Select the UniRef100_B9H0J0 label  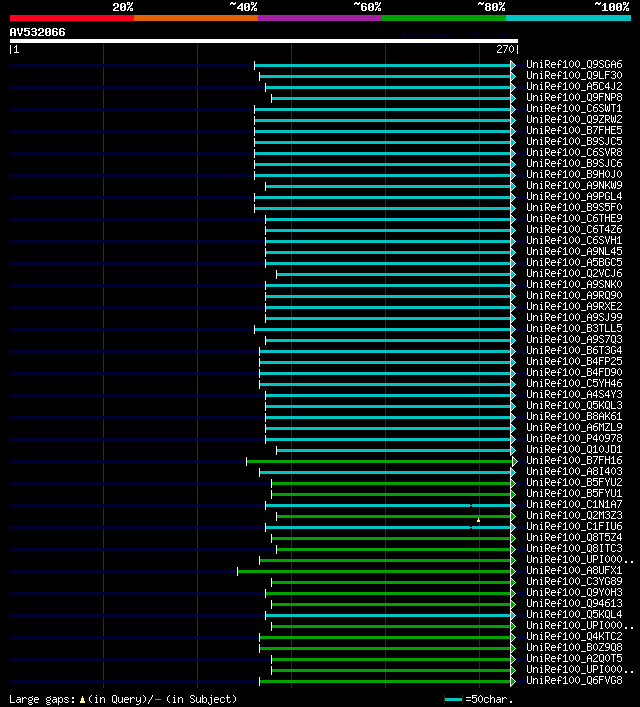click(574, 174)
